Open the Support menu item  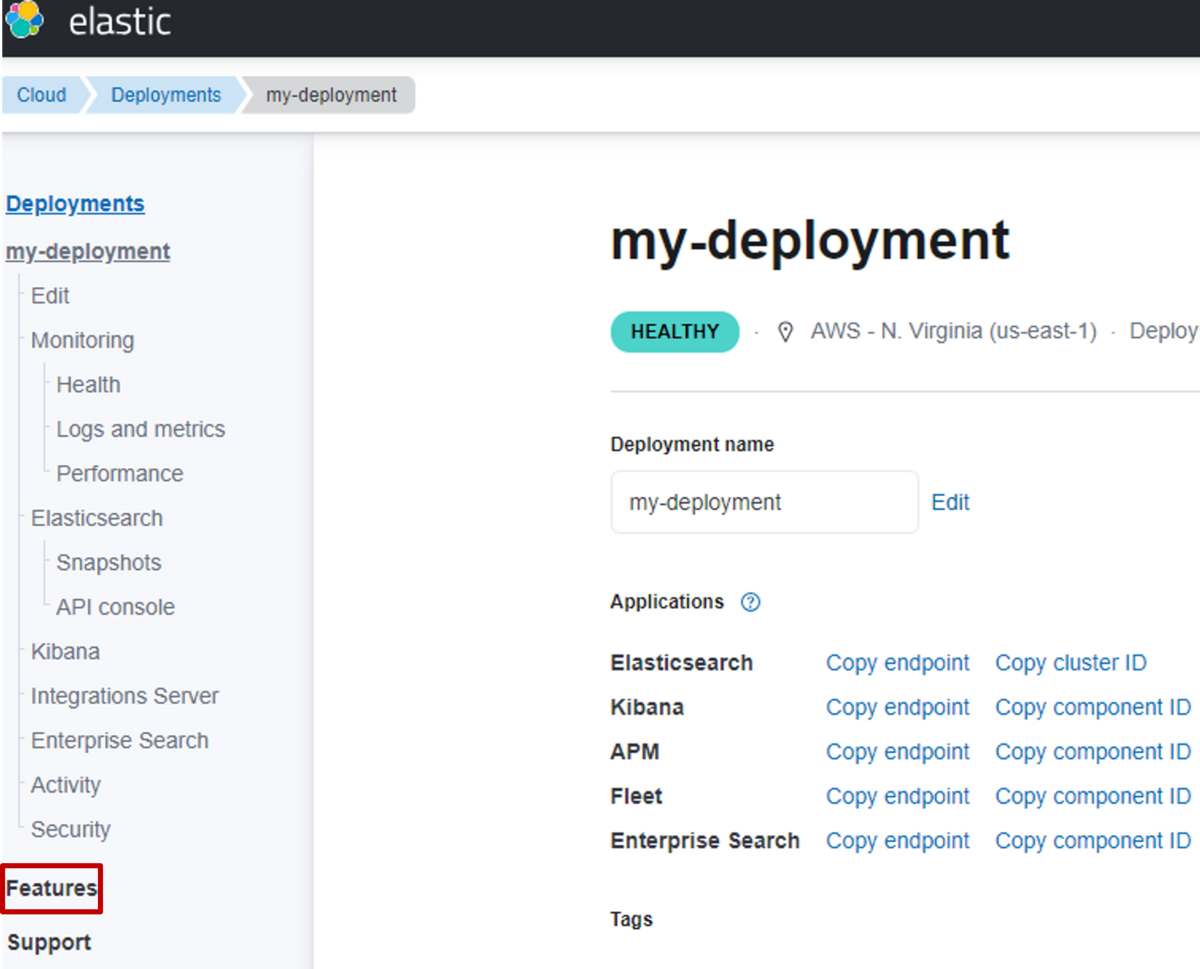coord(49,943)
